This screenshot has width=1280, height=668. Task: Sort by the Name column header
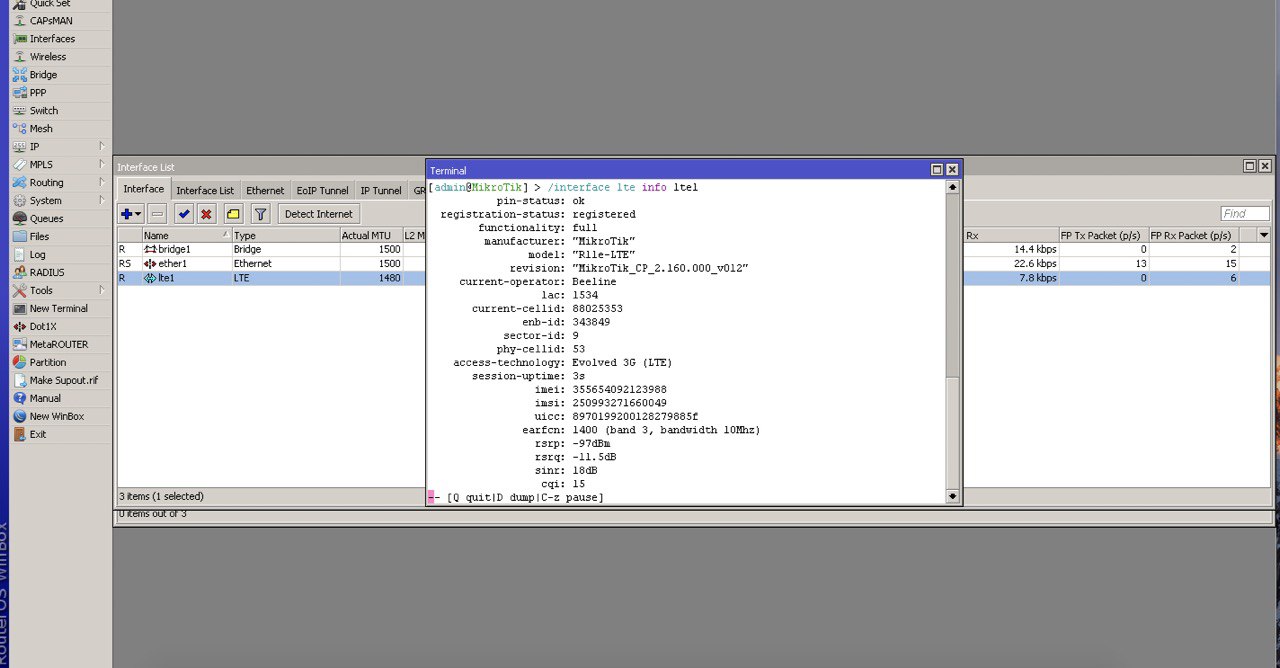(x=186, y=235)
